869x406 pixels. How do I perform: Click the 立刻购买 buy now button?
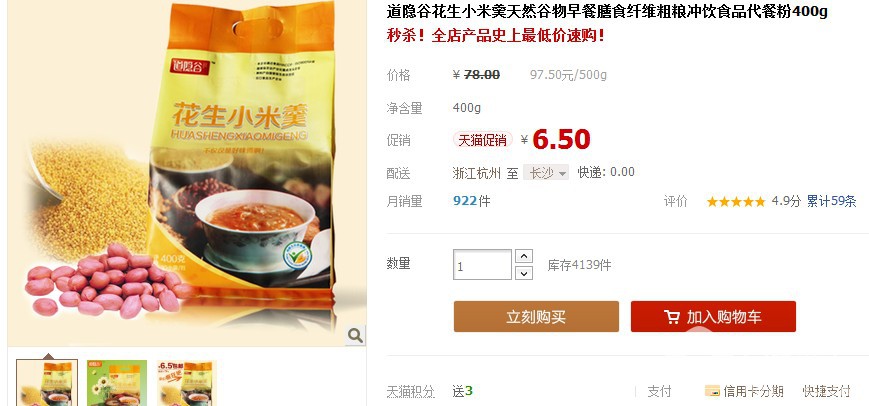point(536,317)
